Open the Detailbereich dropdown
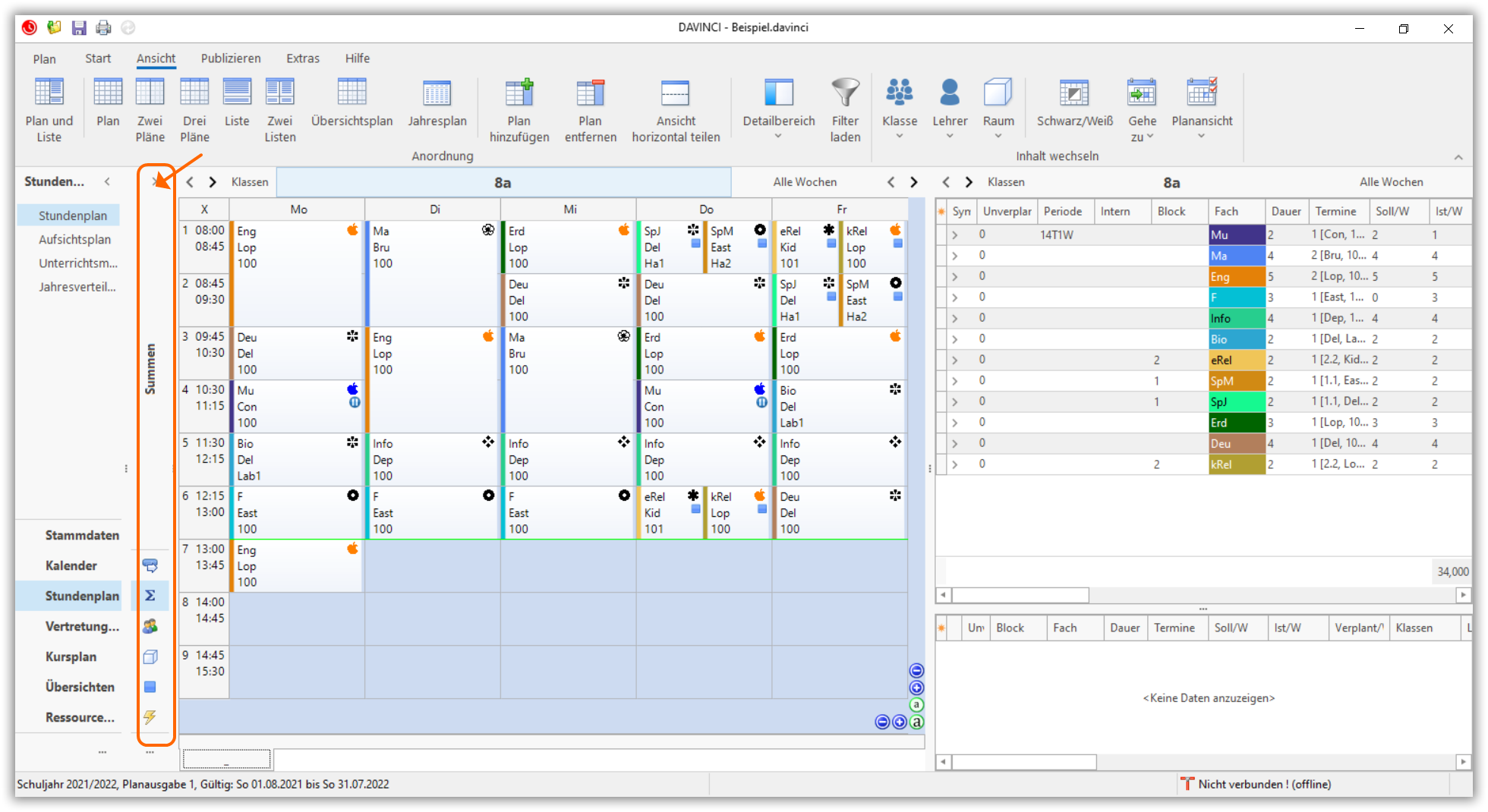This screenshot has height=812, width=1488. [778, 110]
